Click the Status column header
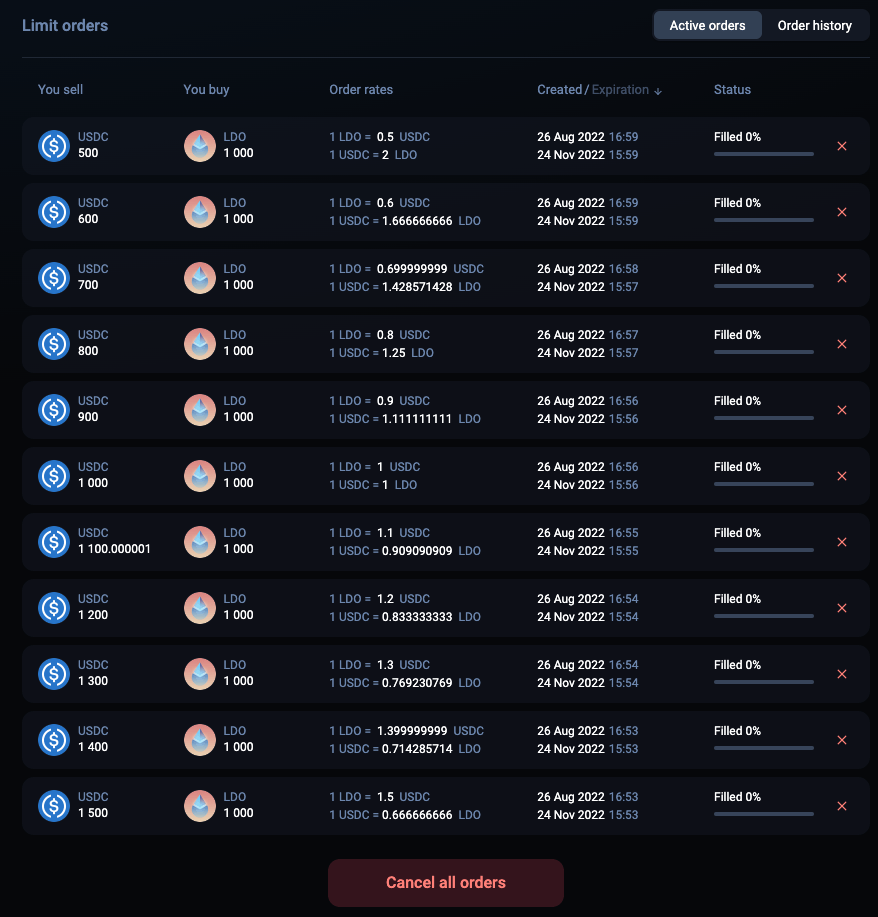Image resolution: width=878 pixels, height=917 pixels. pos(732,90)
